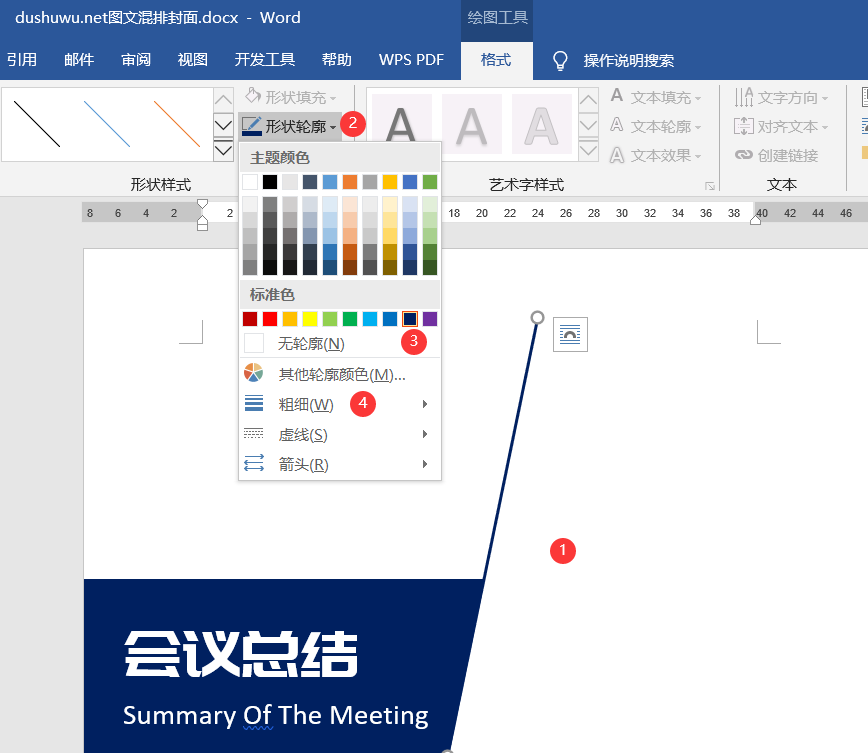Select the third WordArt style A
Viewport: 868px width, 753px height.
tap(541, 124)
